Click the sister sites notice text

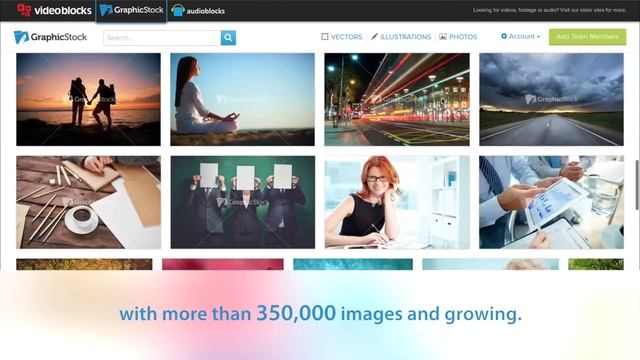549,10
